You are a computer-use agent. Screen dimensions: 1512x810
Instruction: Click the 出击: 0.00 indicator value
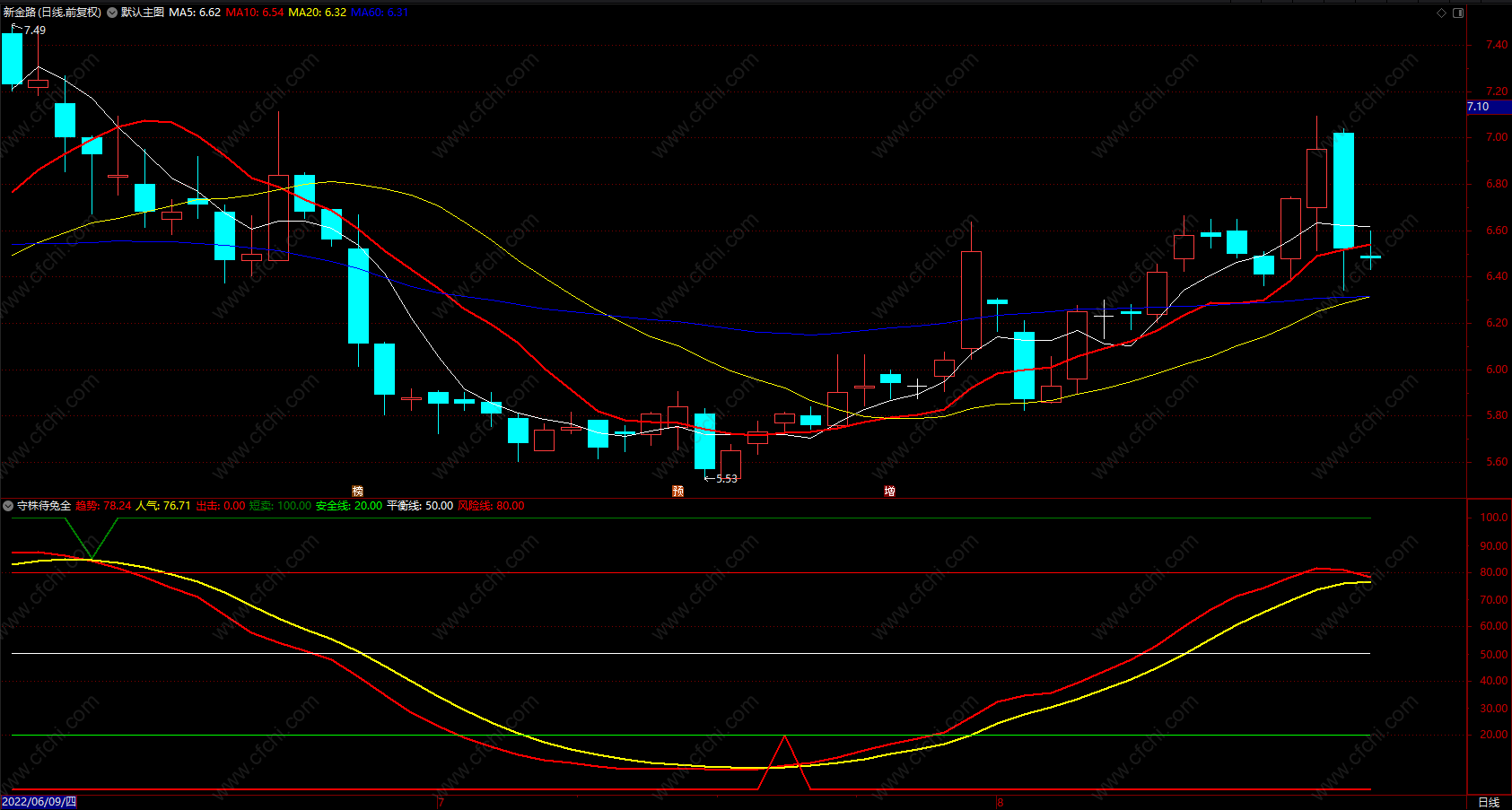pos(221,506)
